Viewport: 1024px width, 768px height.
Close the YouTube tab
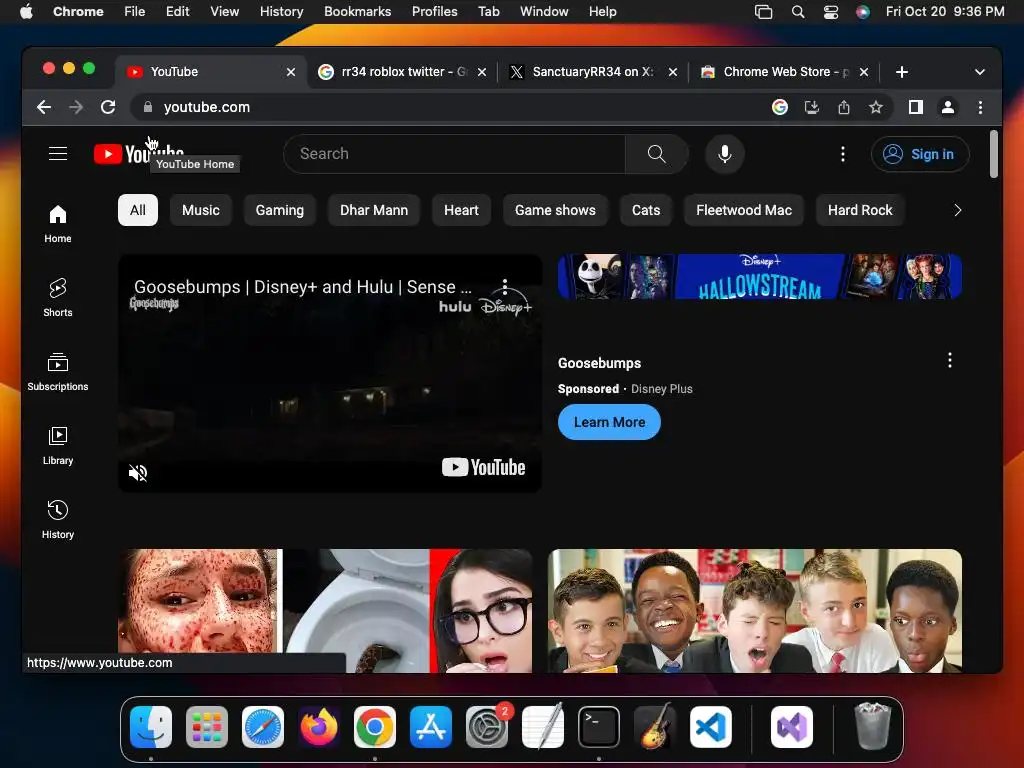pos(291,72)
